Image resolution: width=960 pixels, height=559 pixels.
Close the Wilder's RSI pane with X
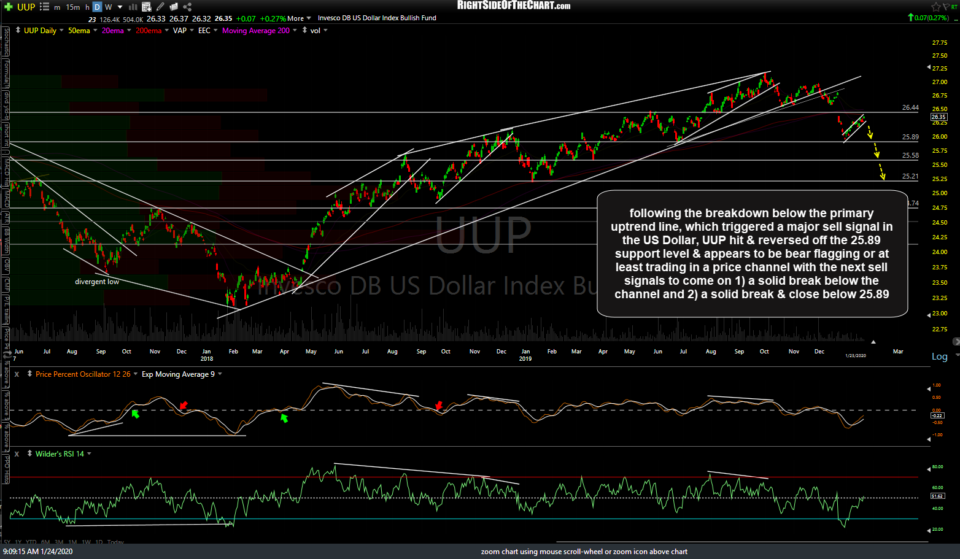[17, 454]
